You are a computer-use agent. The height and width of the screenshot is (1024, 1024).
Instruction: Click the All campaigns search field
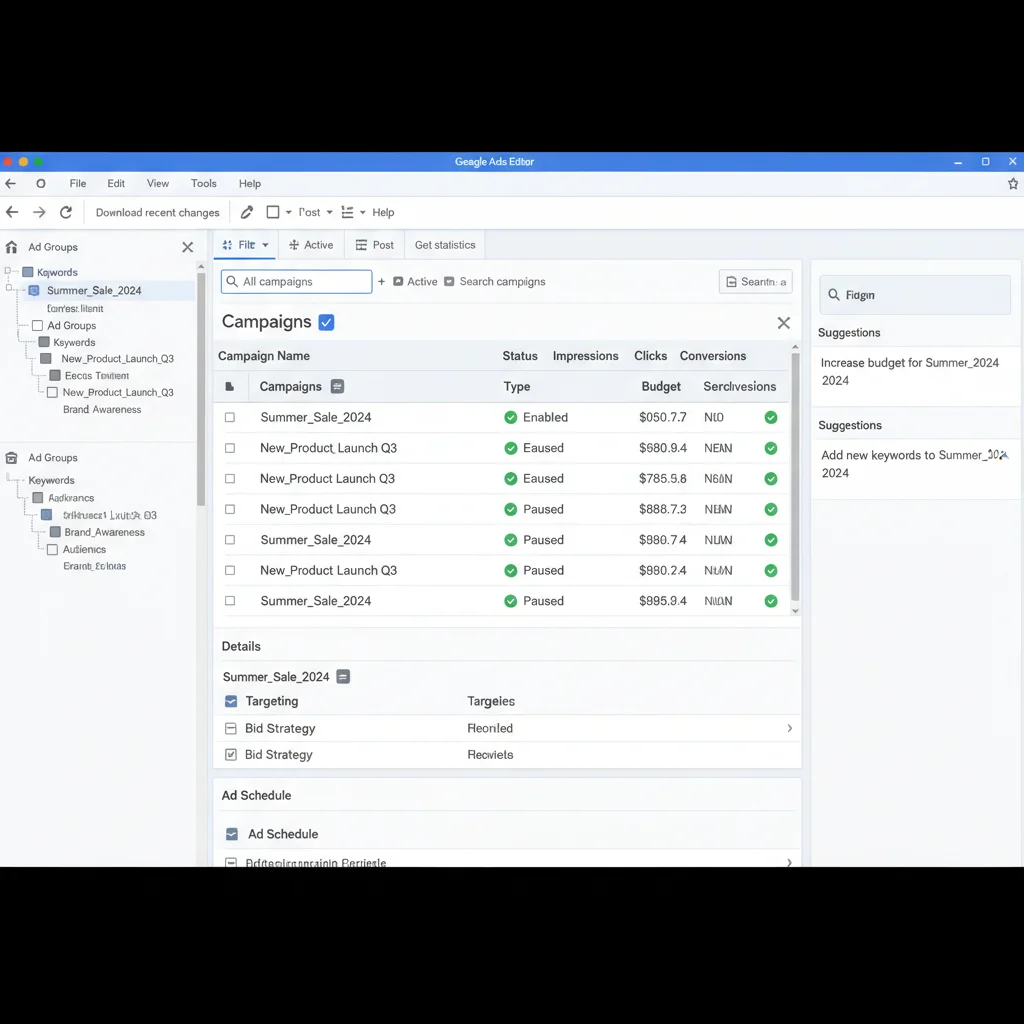click(296, 281)
